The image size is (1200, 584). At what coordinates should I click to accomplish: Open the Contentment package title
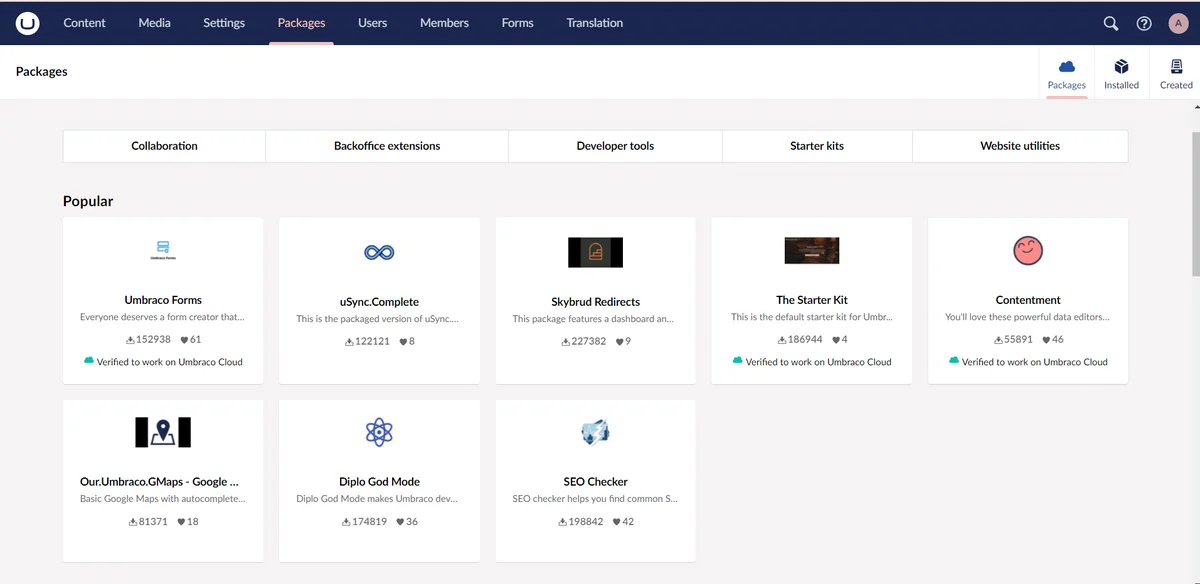tap(1028, 300)
